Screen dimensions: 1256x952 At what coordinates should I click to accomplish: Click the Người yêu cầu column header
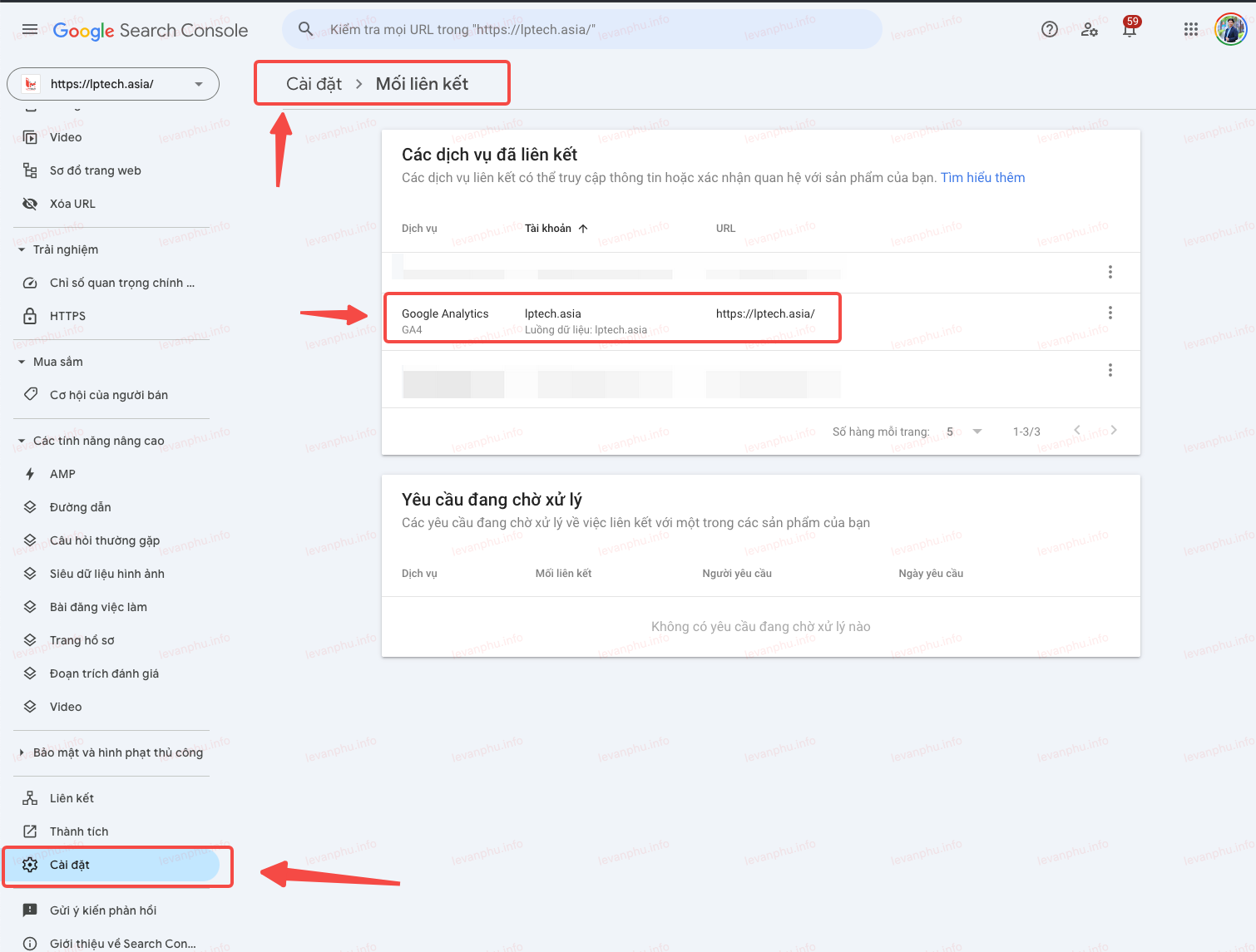click(x=737, y=574)
